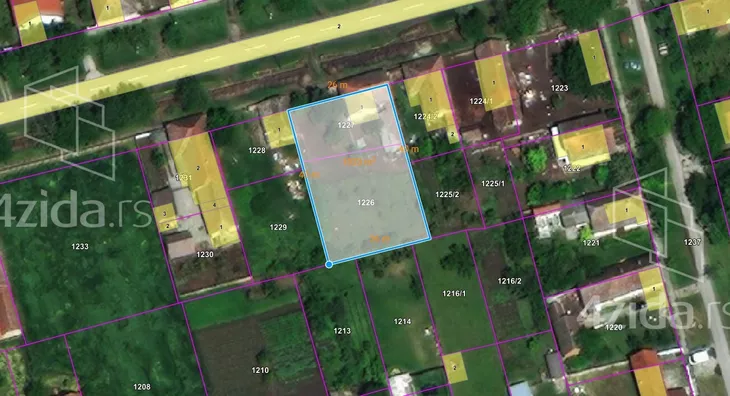The height and width of the screenshot is (396, 730).
Task: Click building number 4 on parcel 1231
Action: (x=214, y=205)
